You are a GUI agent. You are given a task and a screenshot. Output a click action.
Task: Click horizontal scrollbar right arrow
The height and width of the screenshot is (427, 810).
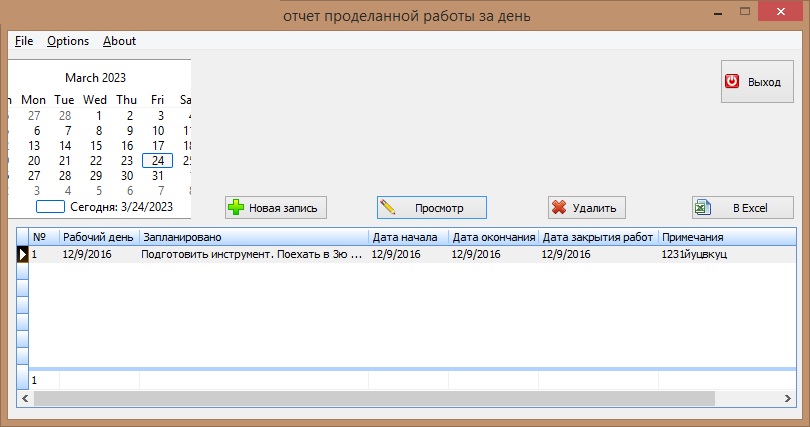click(x=787, y=398)
